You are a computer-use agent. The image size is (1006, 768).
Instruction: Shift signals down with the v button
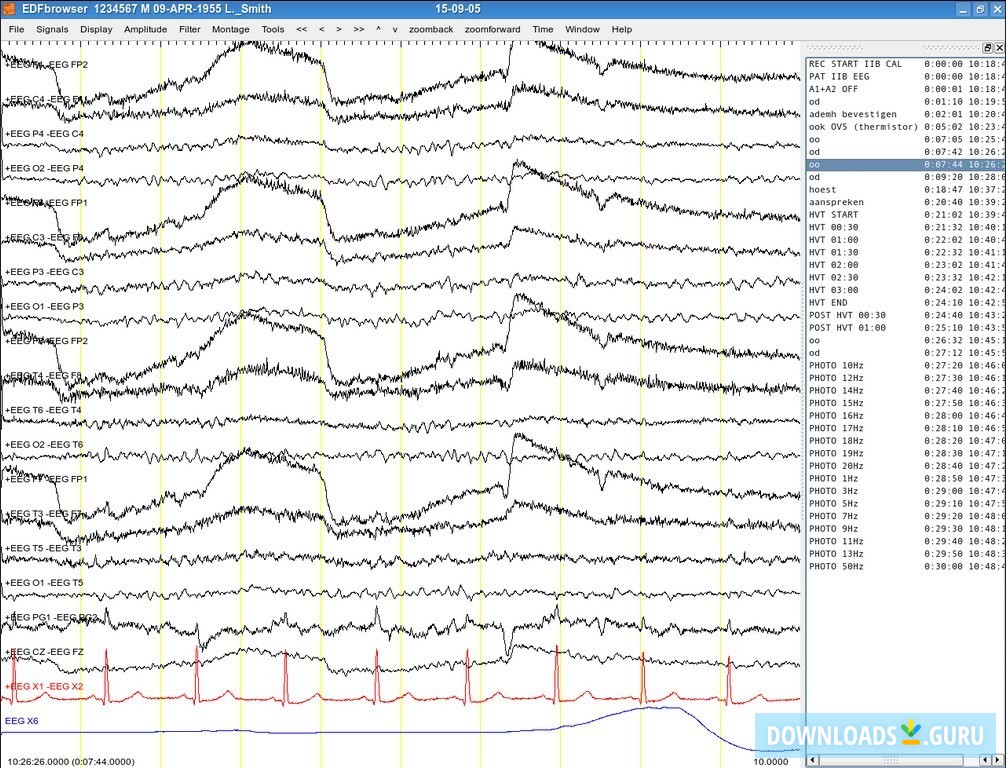394,29
